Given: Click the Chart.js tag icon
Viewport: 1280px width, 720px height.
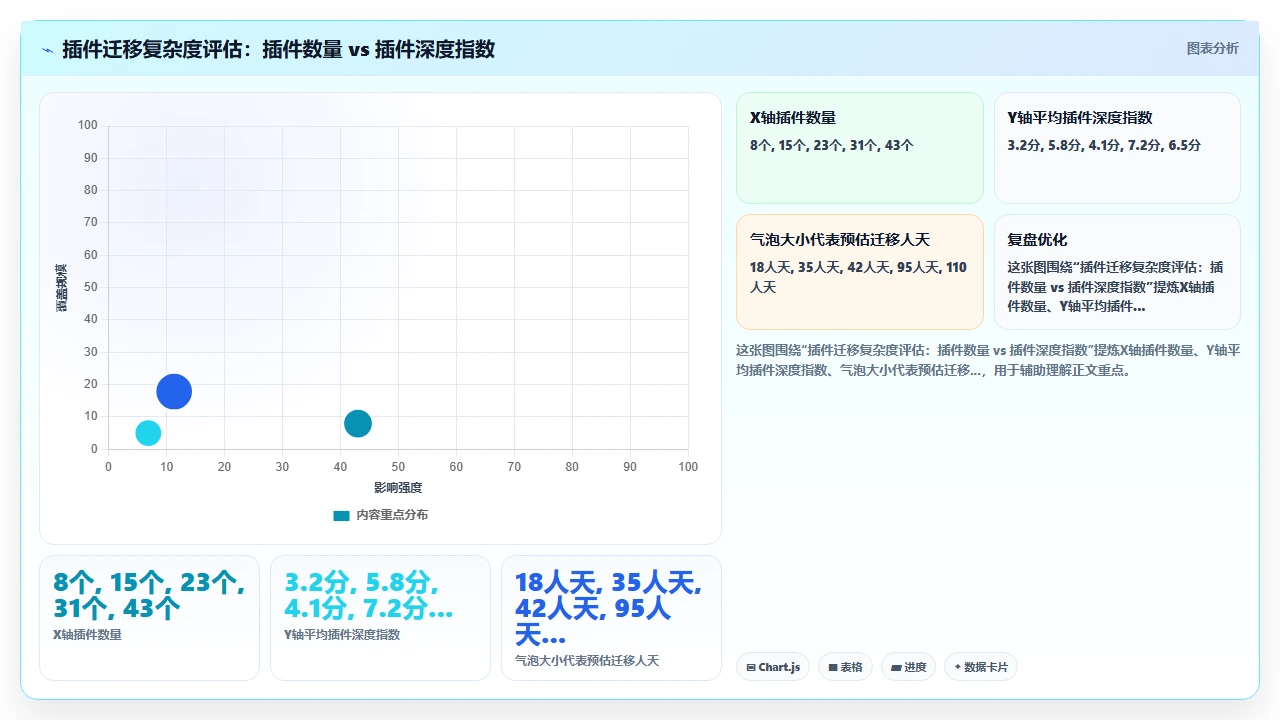Looking at the screenshot, I should (751, 668).
